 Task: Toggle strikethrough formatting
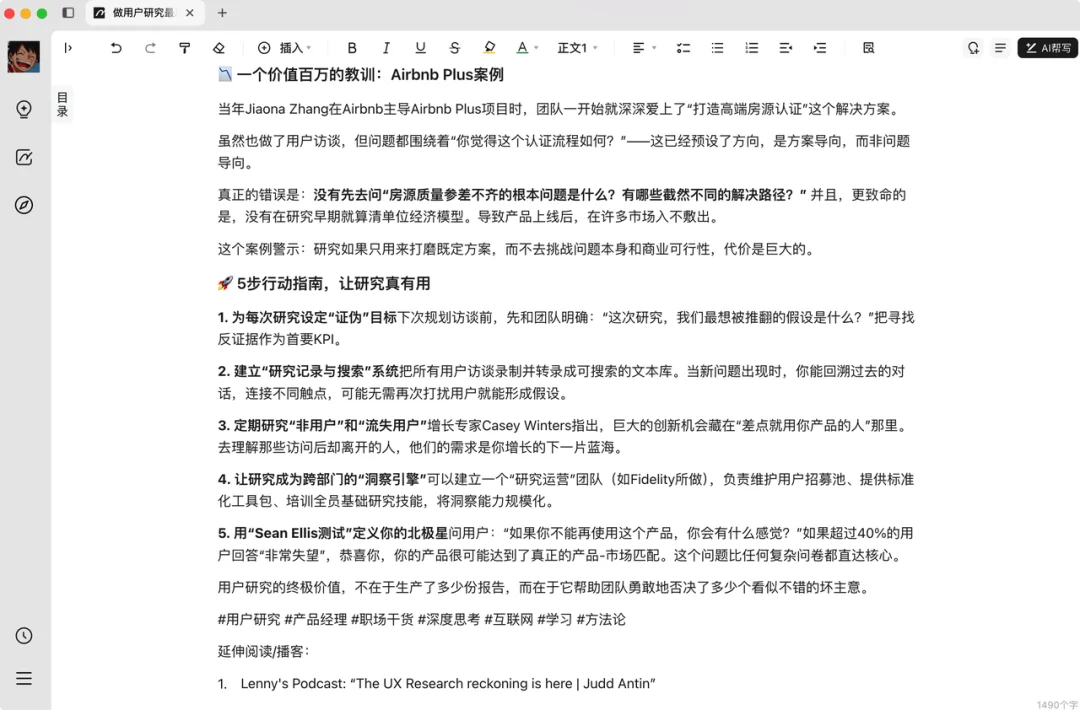tap(454, 47)
